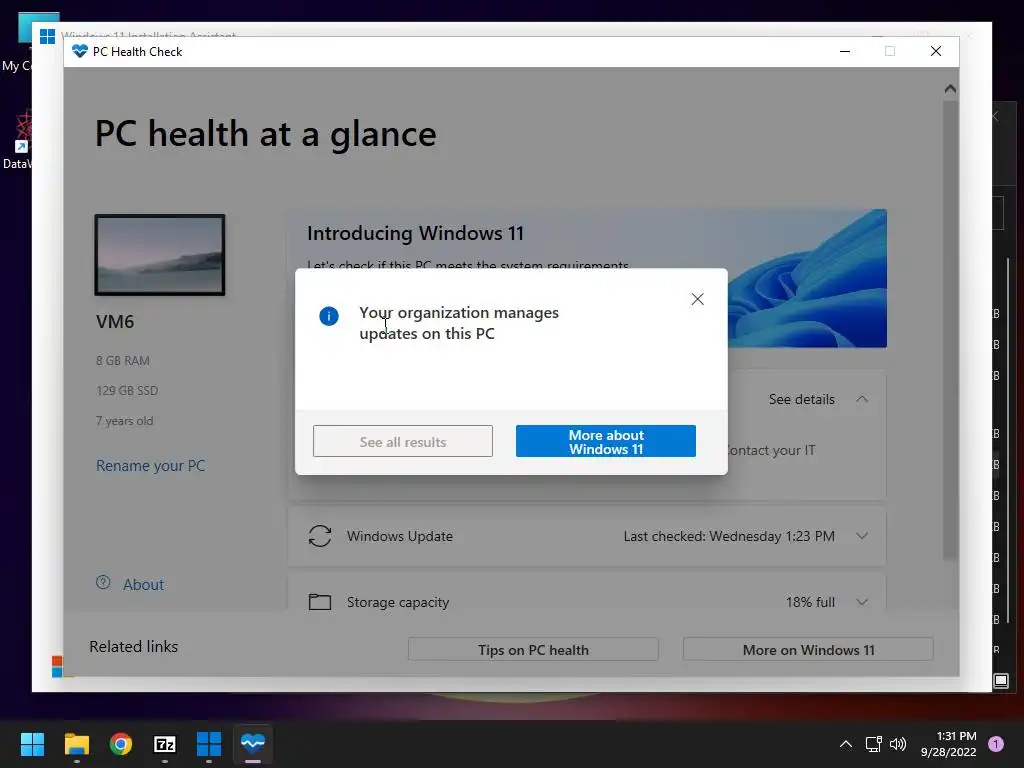Click the volume speaker tray icon
1024x768 pixels.
899,744
